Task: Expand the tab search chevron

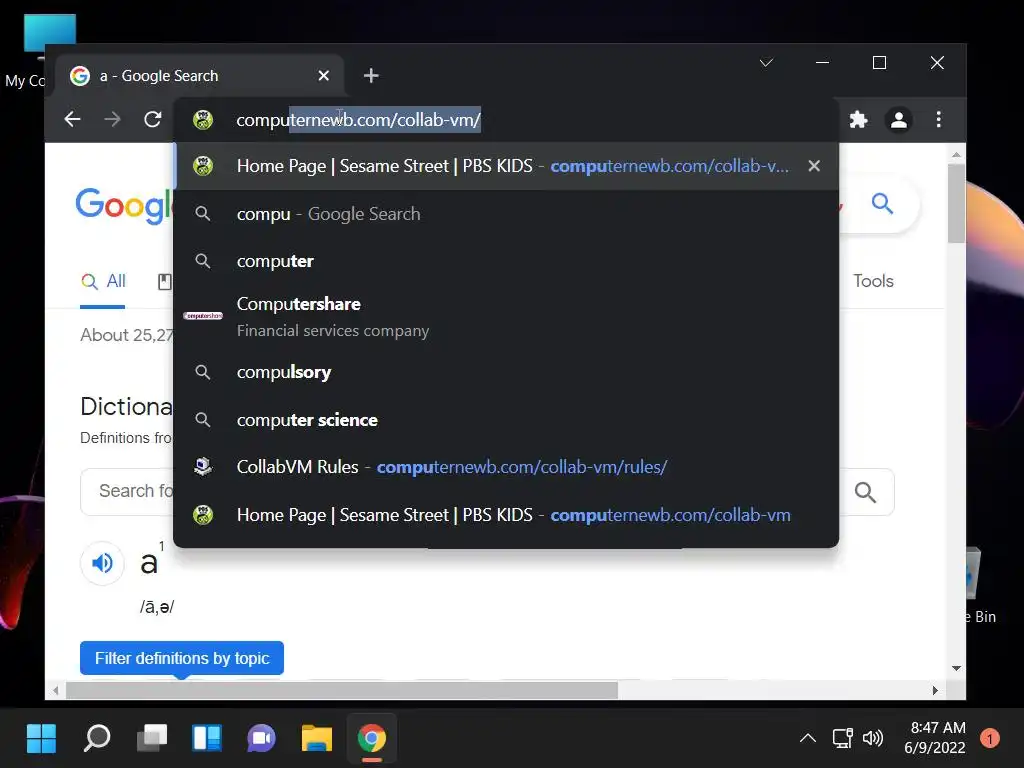Action: pyautogui.click(x=766, y=63)
